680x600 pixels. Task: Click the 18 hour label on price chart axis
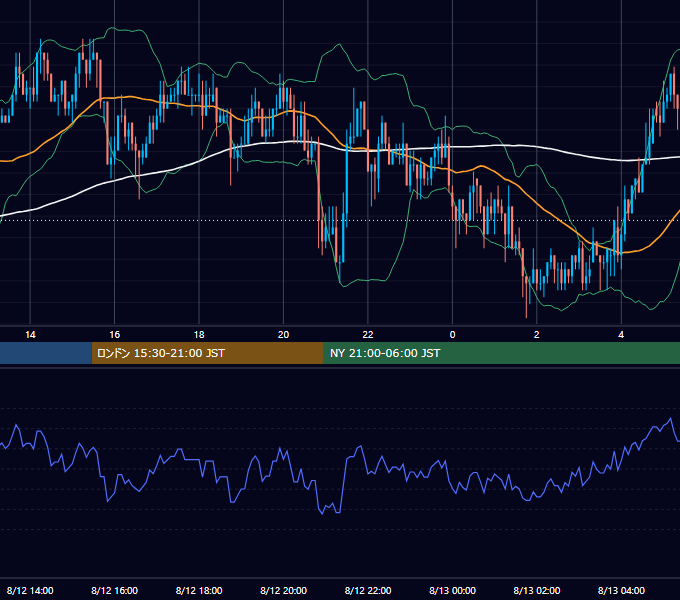point(199,335)
